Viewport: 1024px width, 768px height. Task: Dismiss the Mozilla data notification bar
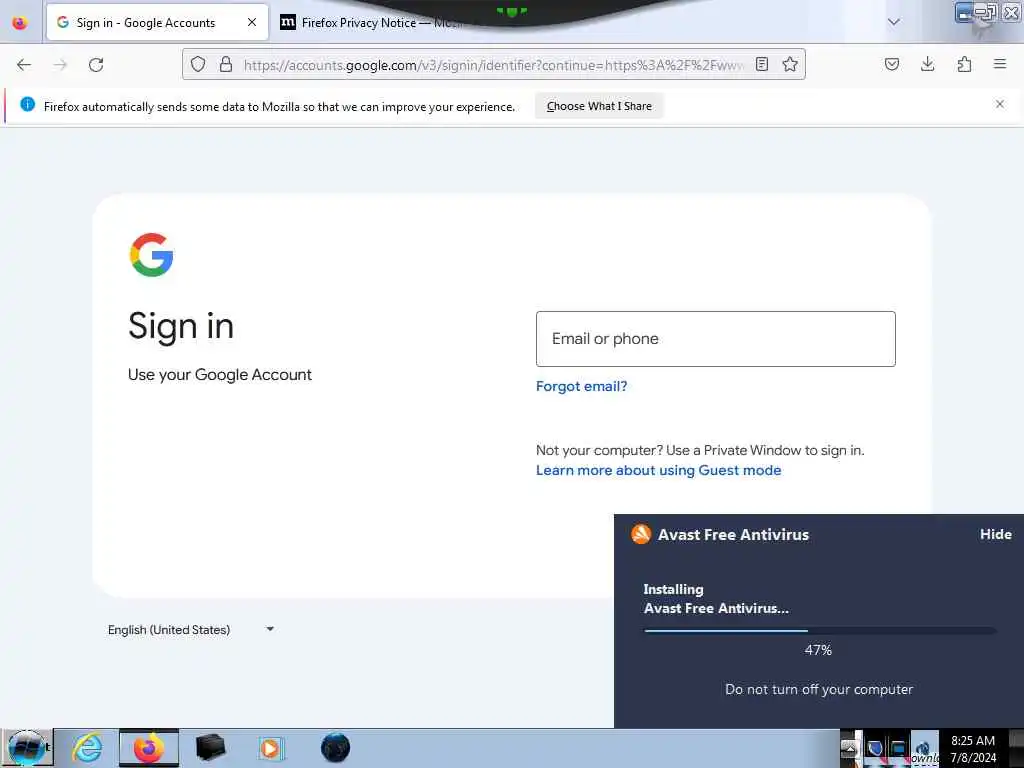click(x=1000, y=104)
